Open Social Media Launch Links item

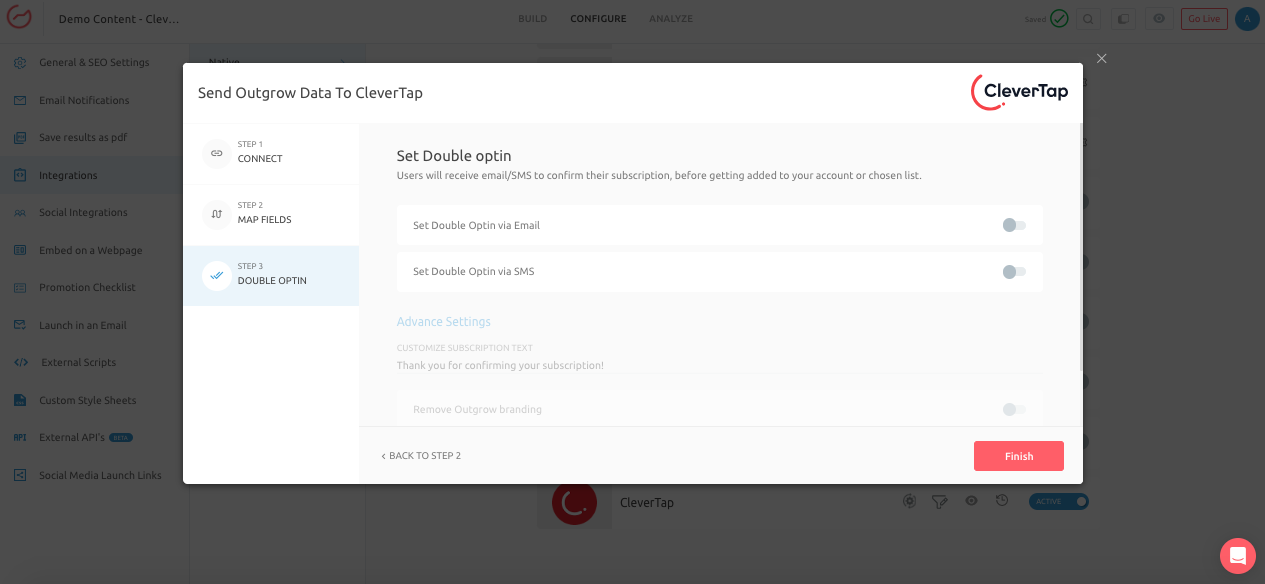[x=100, y=475]
